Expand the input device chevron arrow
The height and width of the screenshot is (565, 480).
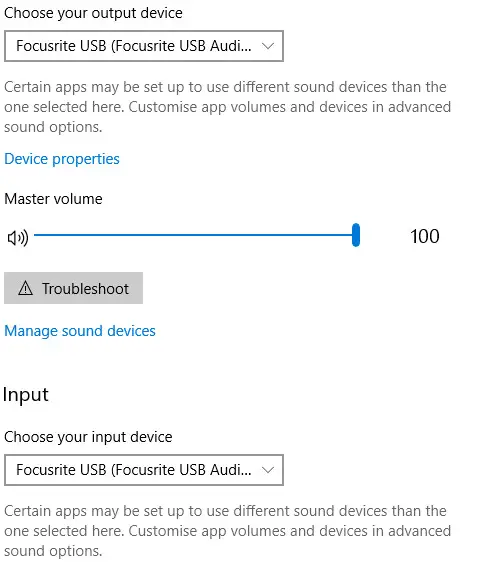(x=268, y=470)
